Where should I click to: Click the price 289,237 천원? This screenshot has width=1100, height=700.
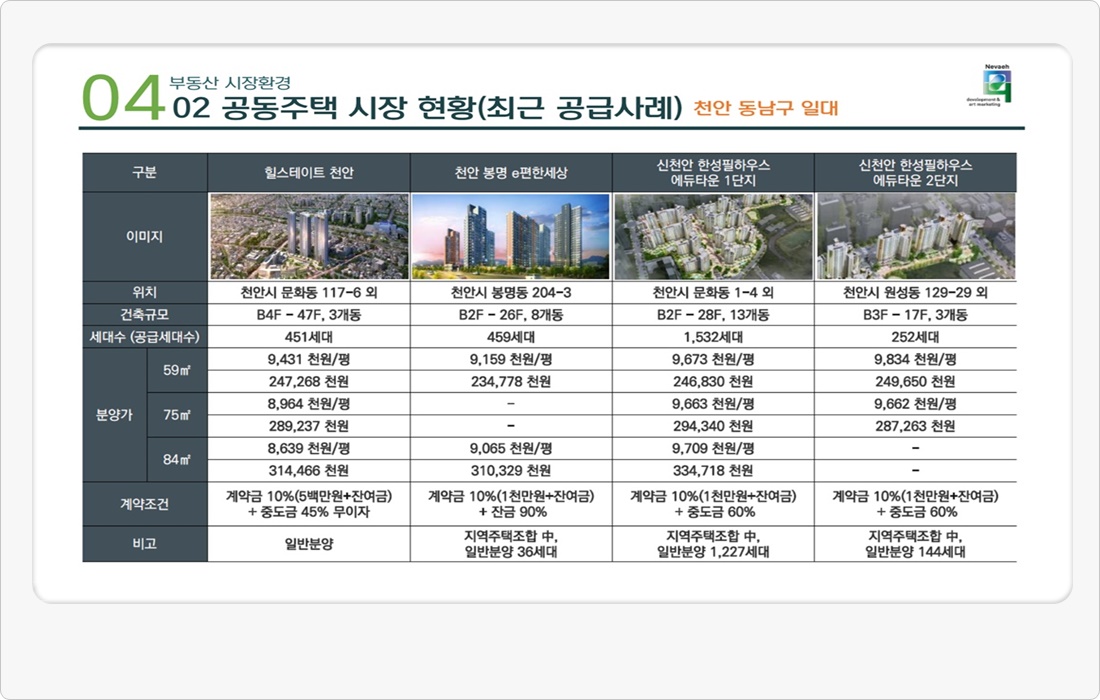pyautogui.click(x=309, y=426)
